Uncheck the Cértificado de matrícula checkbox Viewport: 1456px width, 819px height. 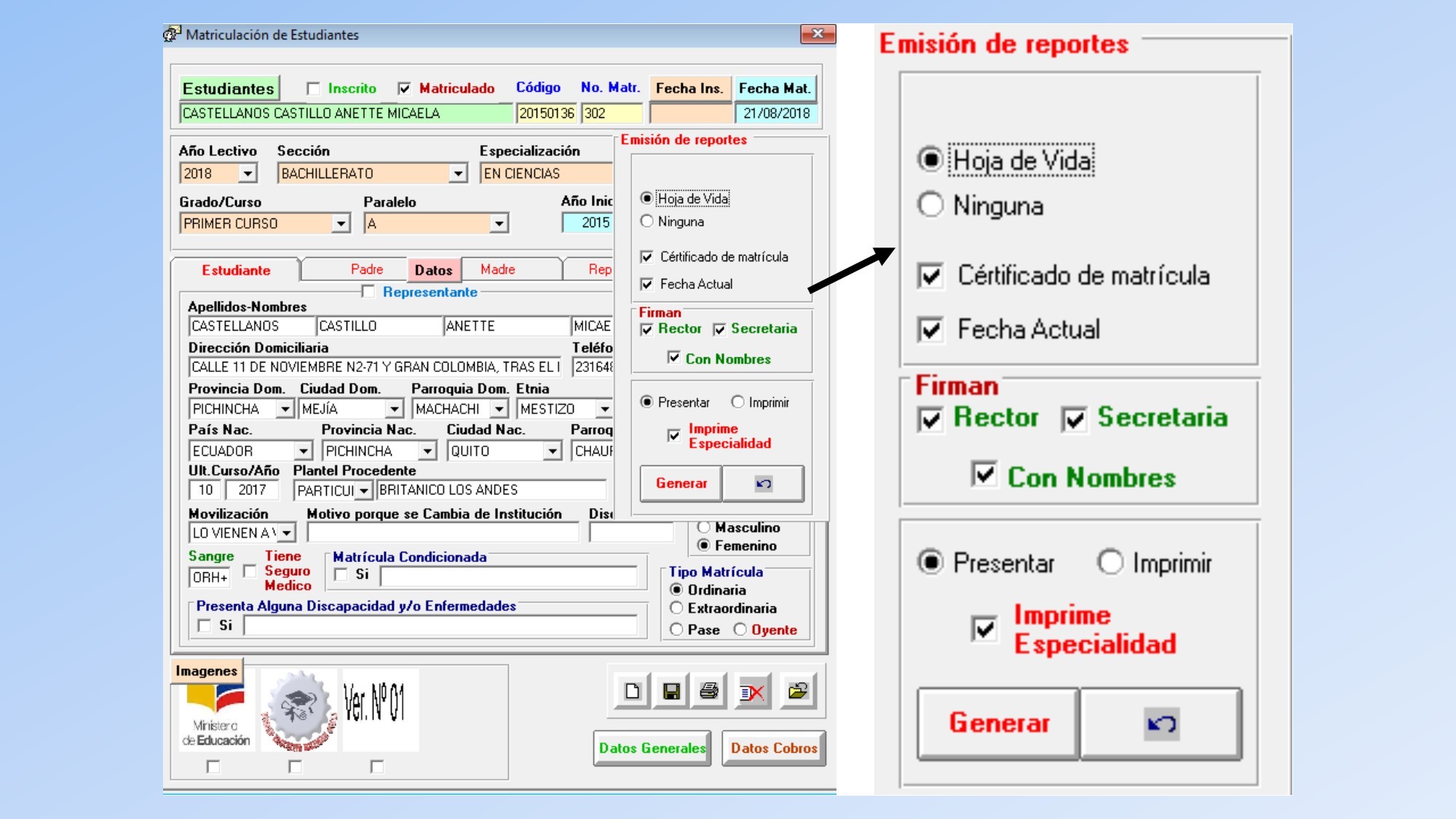point(646,257)
